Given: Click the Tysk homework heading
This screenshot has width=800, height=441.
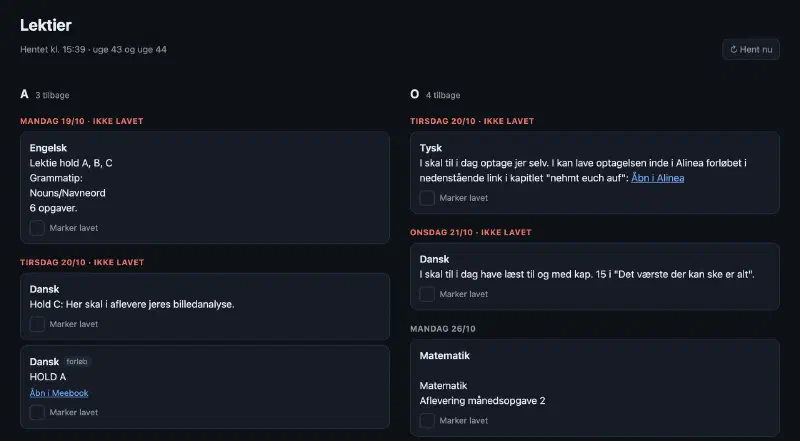Looking at the screenshot, I should coord(431,148).
